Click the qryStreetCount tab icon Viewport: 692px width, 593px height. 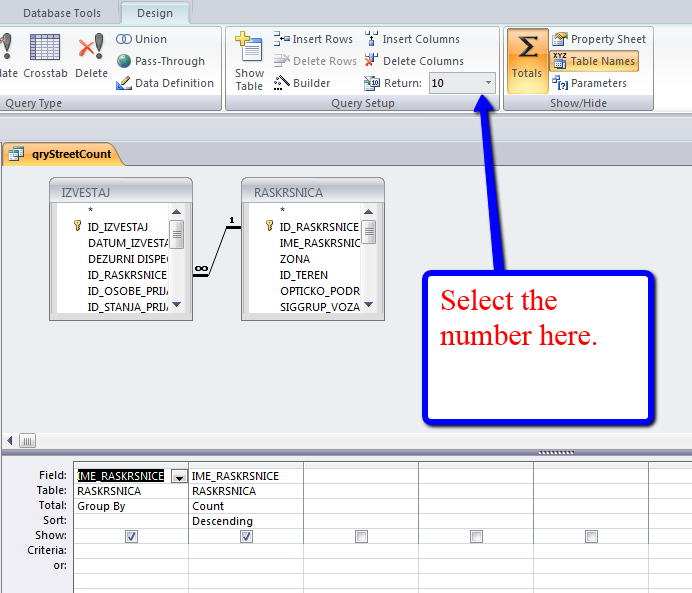pyautogui.click(x=16, y=154)
